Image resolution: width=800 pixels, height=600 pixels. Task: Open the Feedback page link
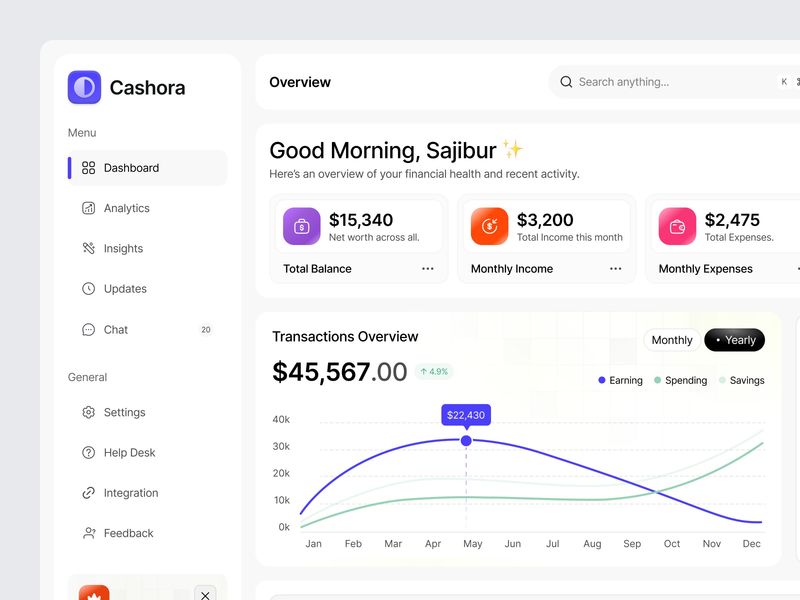tap(147, 533)
